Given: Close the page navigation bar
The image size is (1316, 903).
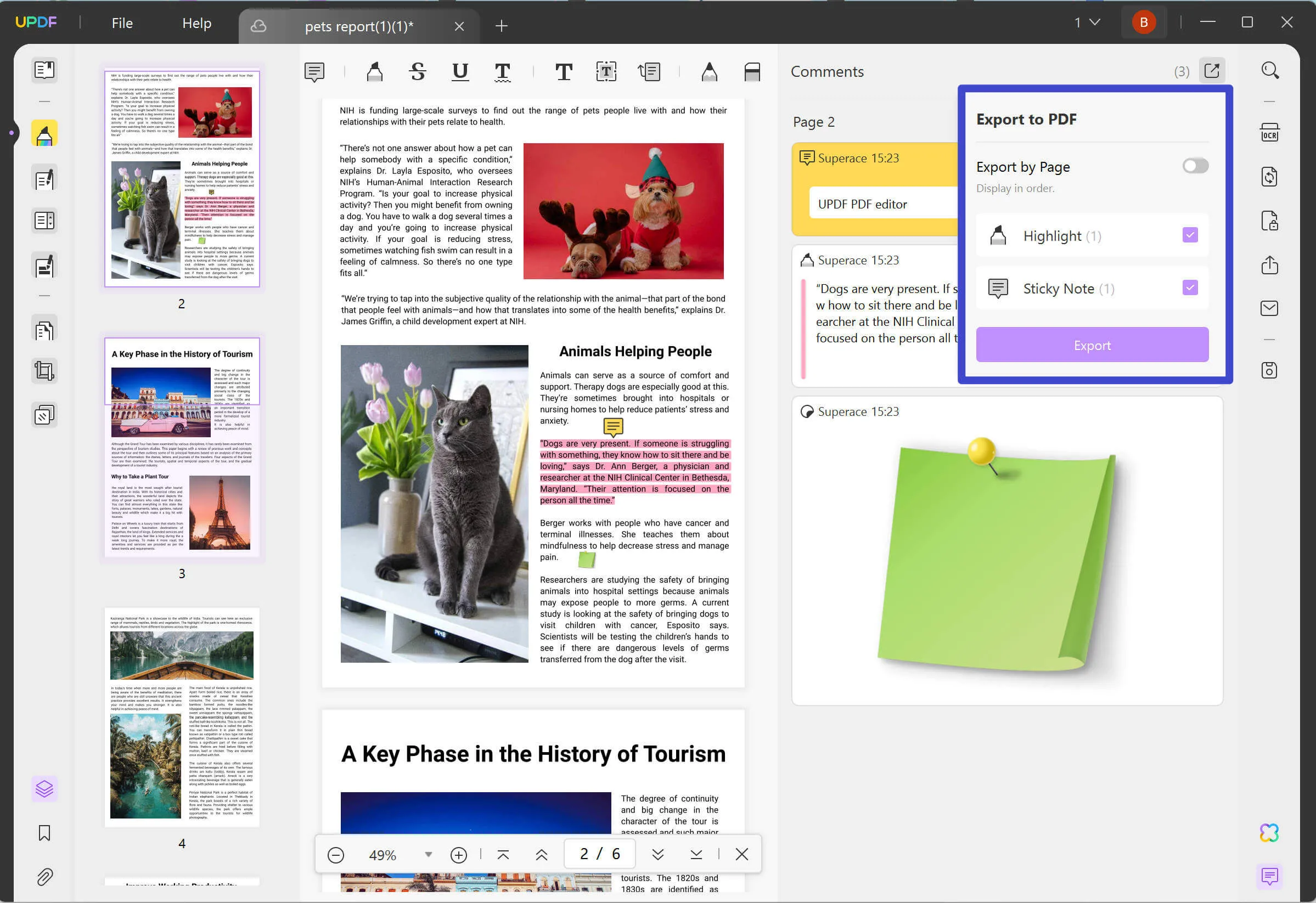Looking at the screenshot, I should coord(742,855).
